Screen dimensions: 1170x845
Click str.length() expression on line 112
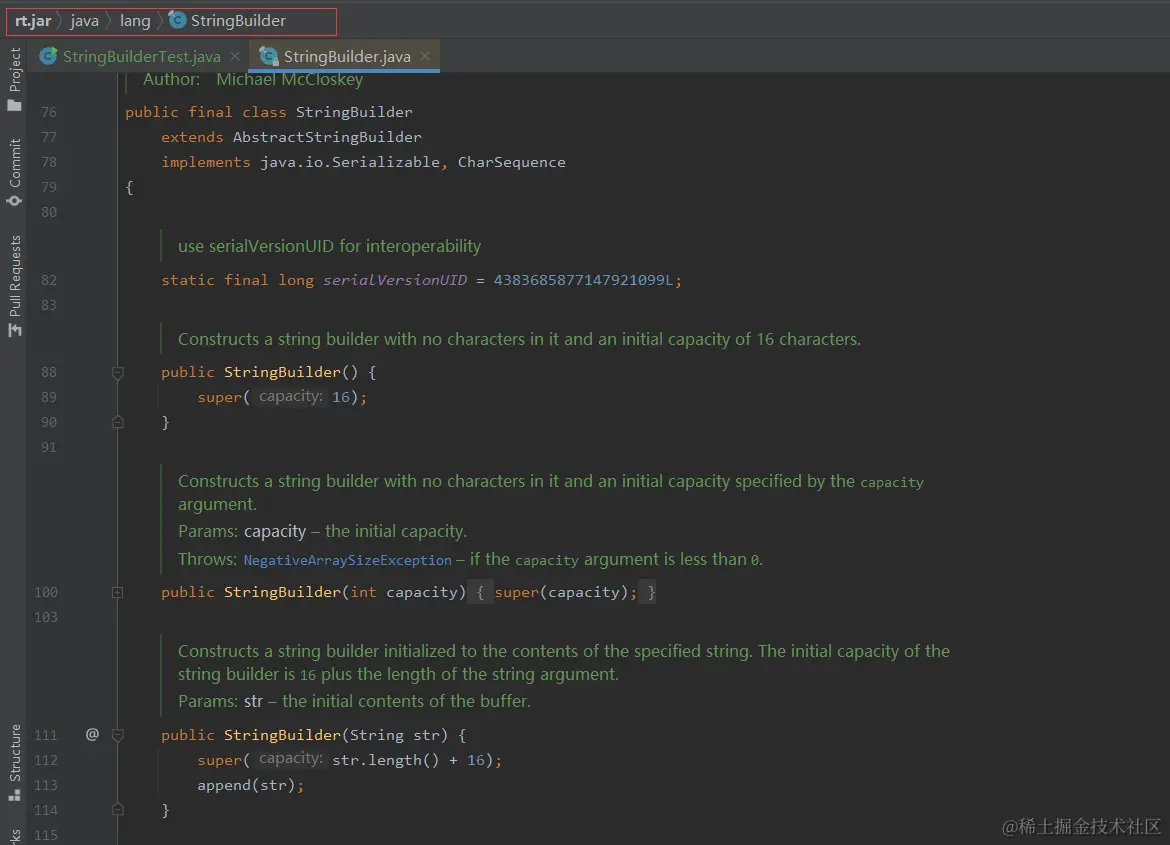pyautogui.click(x=385, y=760)
